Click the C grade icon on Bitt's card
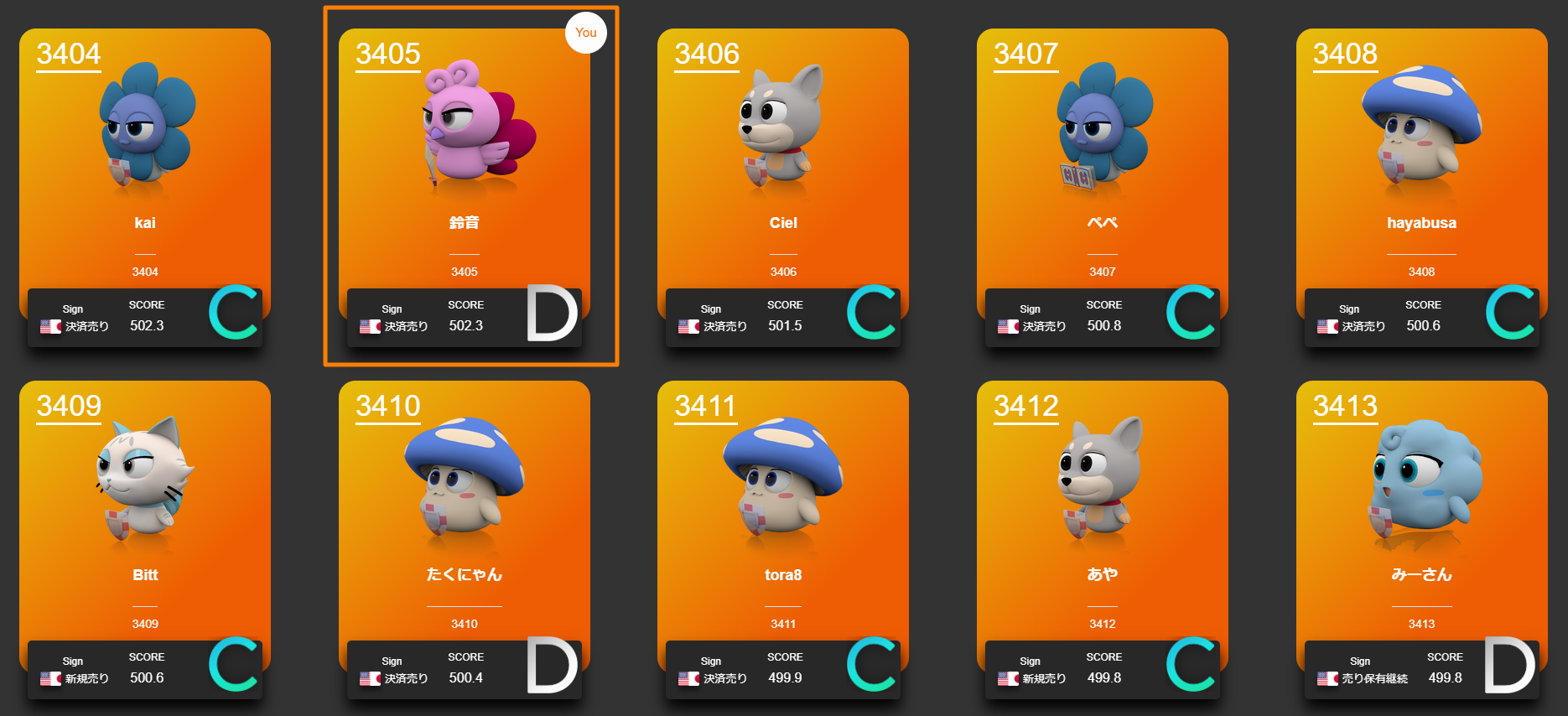The width and height of the screenshot is (1568, 716). [x=233, y=665]
